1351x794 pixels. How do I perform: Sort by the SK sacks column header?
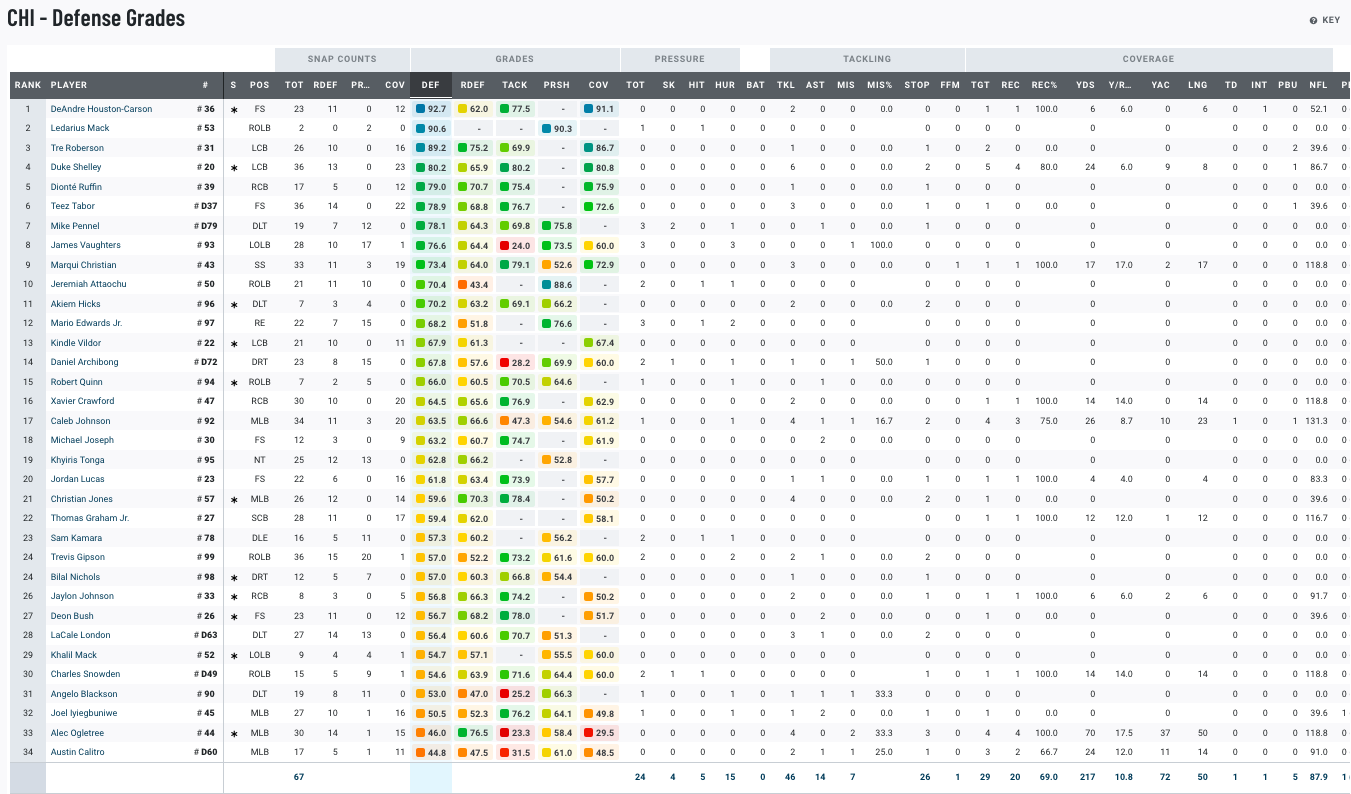click(x=670, y=85)
